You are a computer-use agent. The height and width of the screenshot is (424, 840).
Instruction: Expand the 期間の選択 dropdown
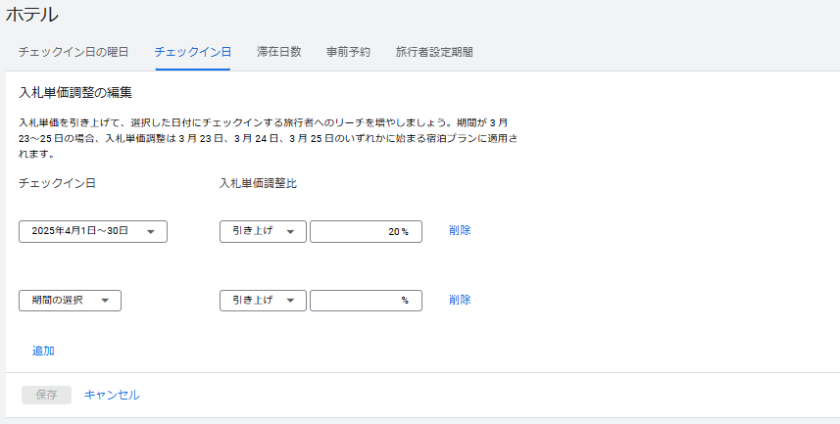[70, 300]
